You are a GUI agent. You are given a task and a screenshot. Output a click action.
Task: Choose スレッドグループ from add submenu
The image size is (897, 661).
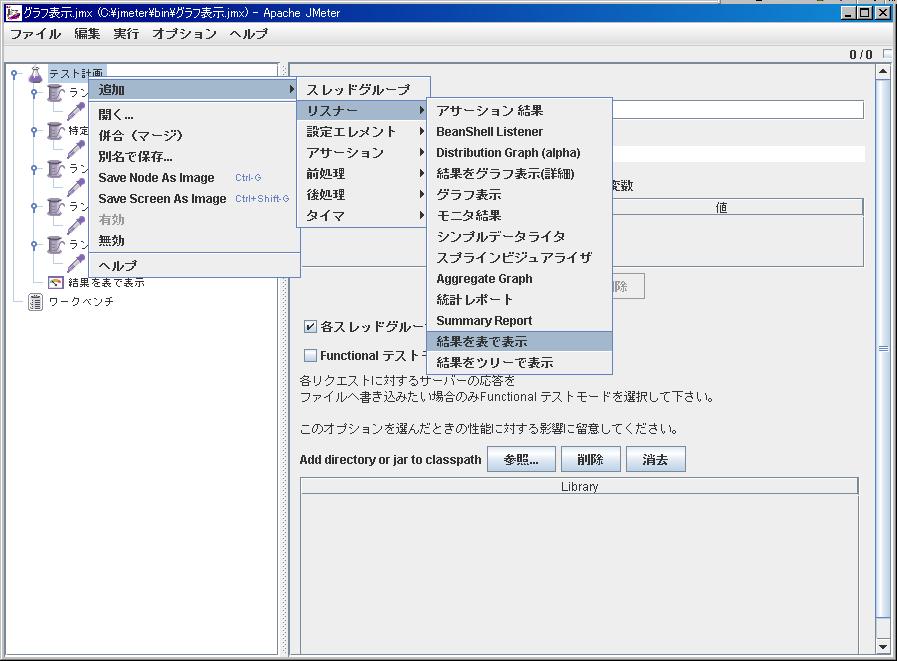tap(363, 90)
